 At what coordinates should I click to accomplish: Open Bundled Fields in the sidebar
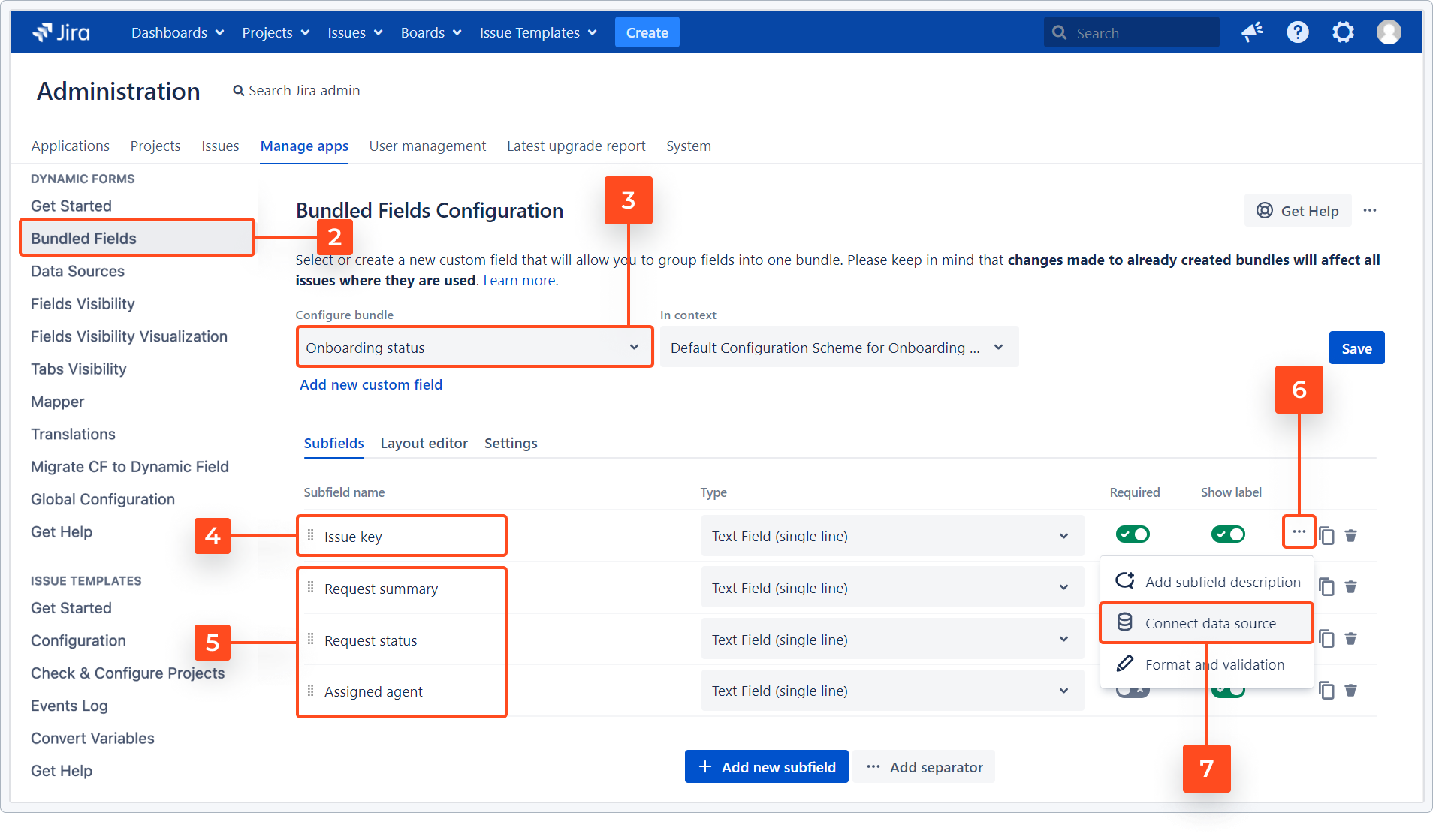pyautogui.click(x=137, y=238)
